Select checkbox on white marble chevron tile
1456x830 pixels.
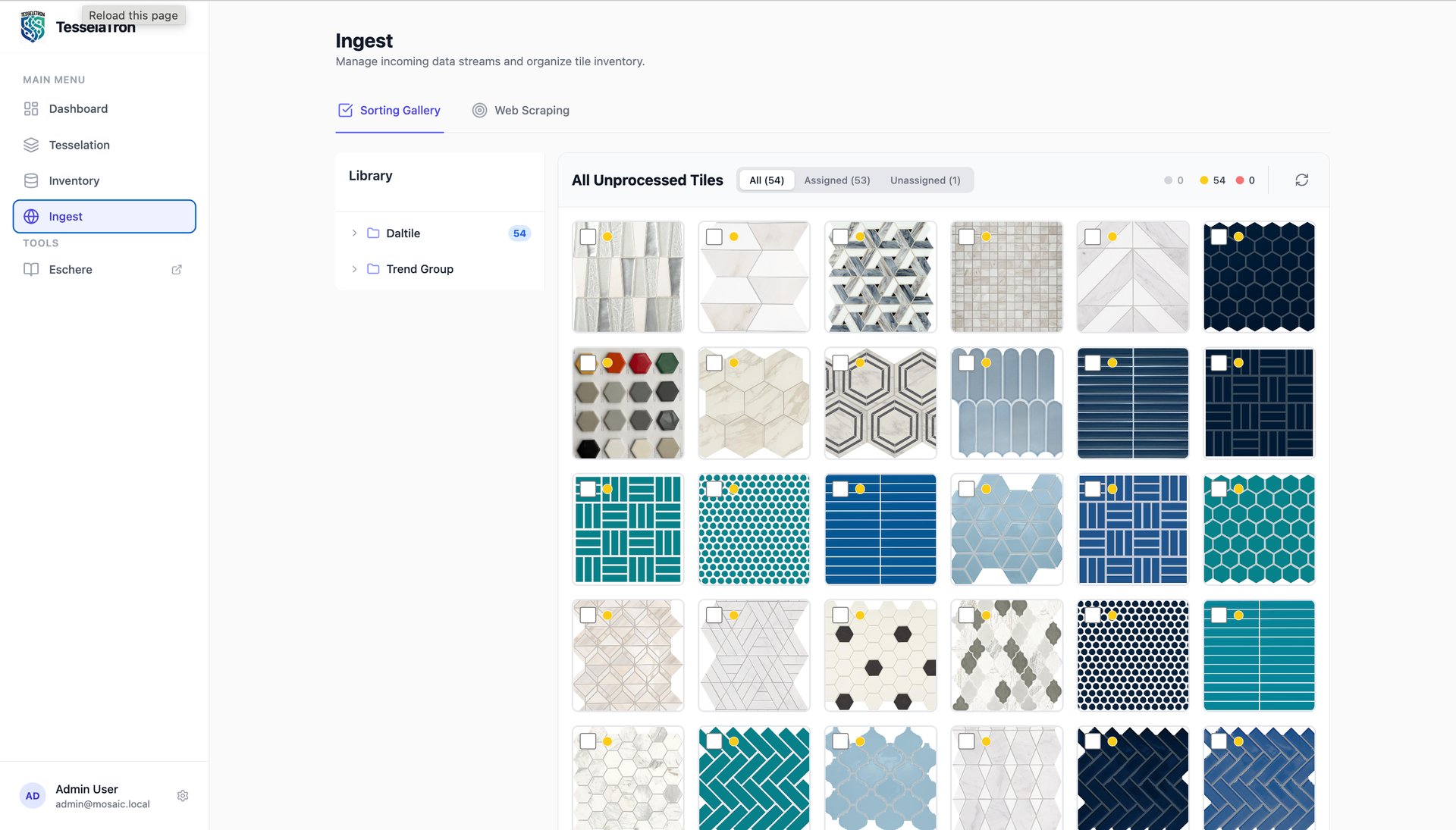pos(1093,236)
